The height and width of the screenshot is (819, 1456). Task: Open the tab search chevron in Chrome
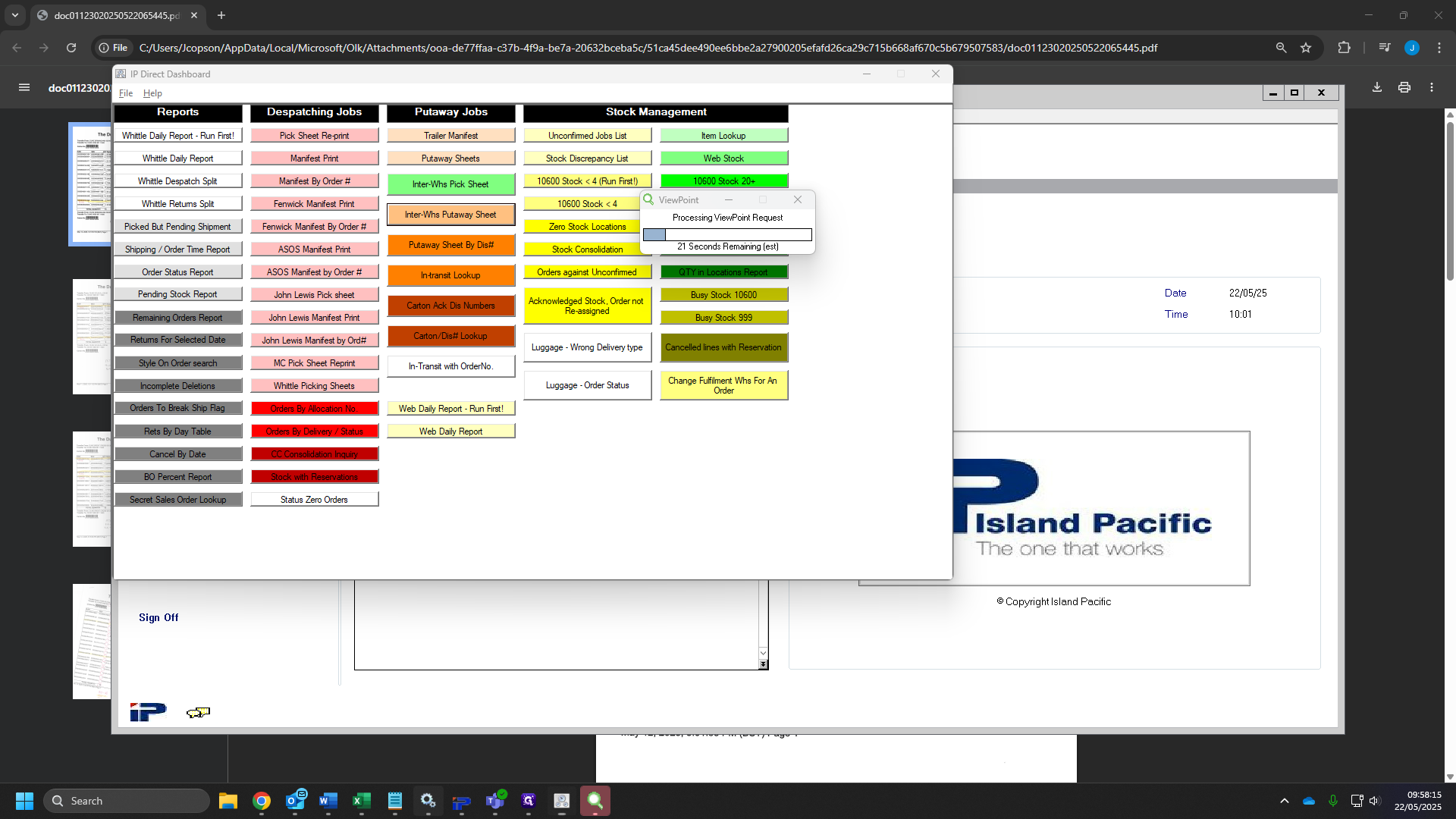15,15
